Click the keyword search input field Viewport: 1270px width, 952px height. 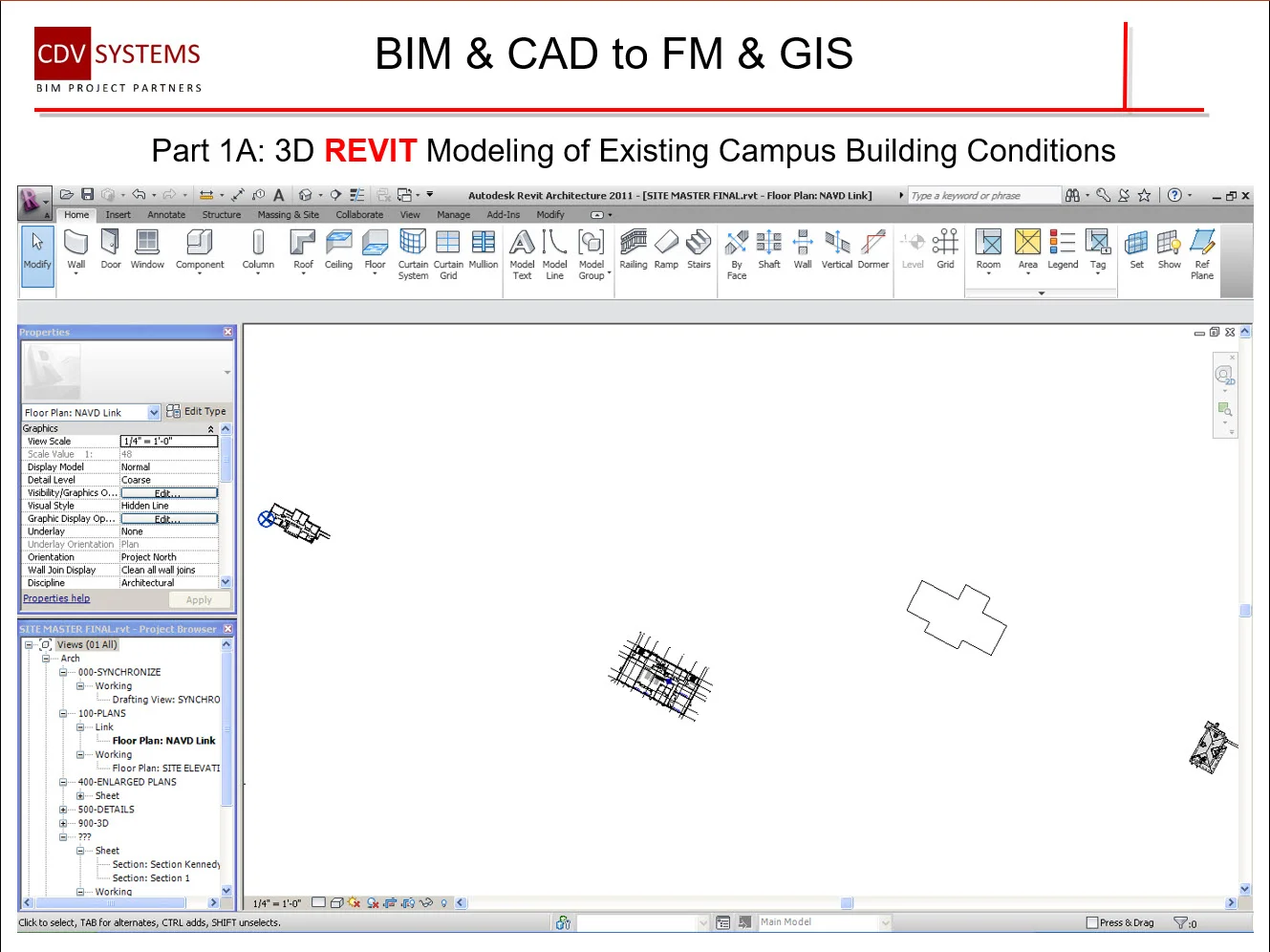click(984, 196)
